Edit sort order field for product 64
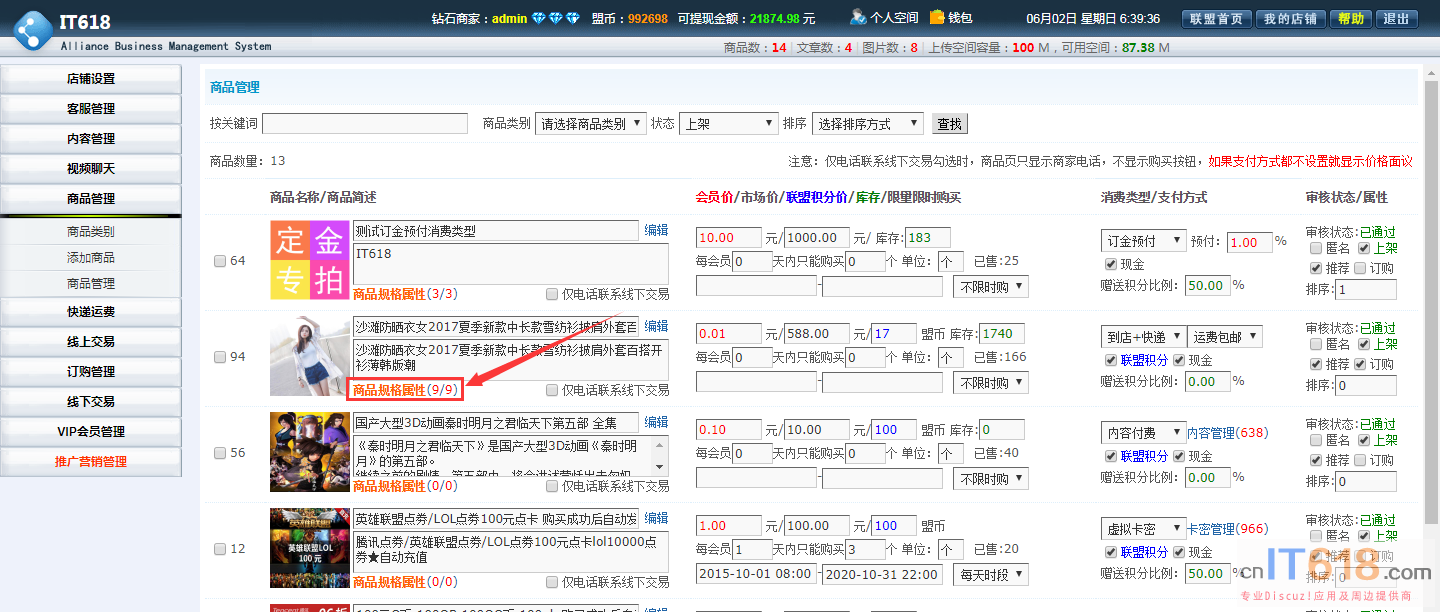Image resolution: width=1440 pixels, height=612 pixels. (1366, 290)
